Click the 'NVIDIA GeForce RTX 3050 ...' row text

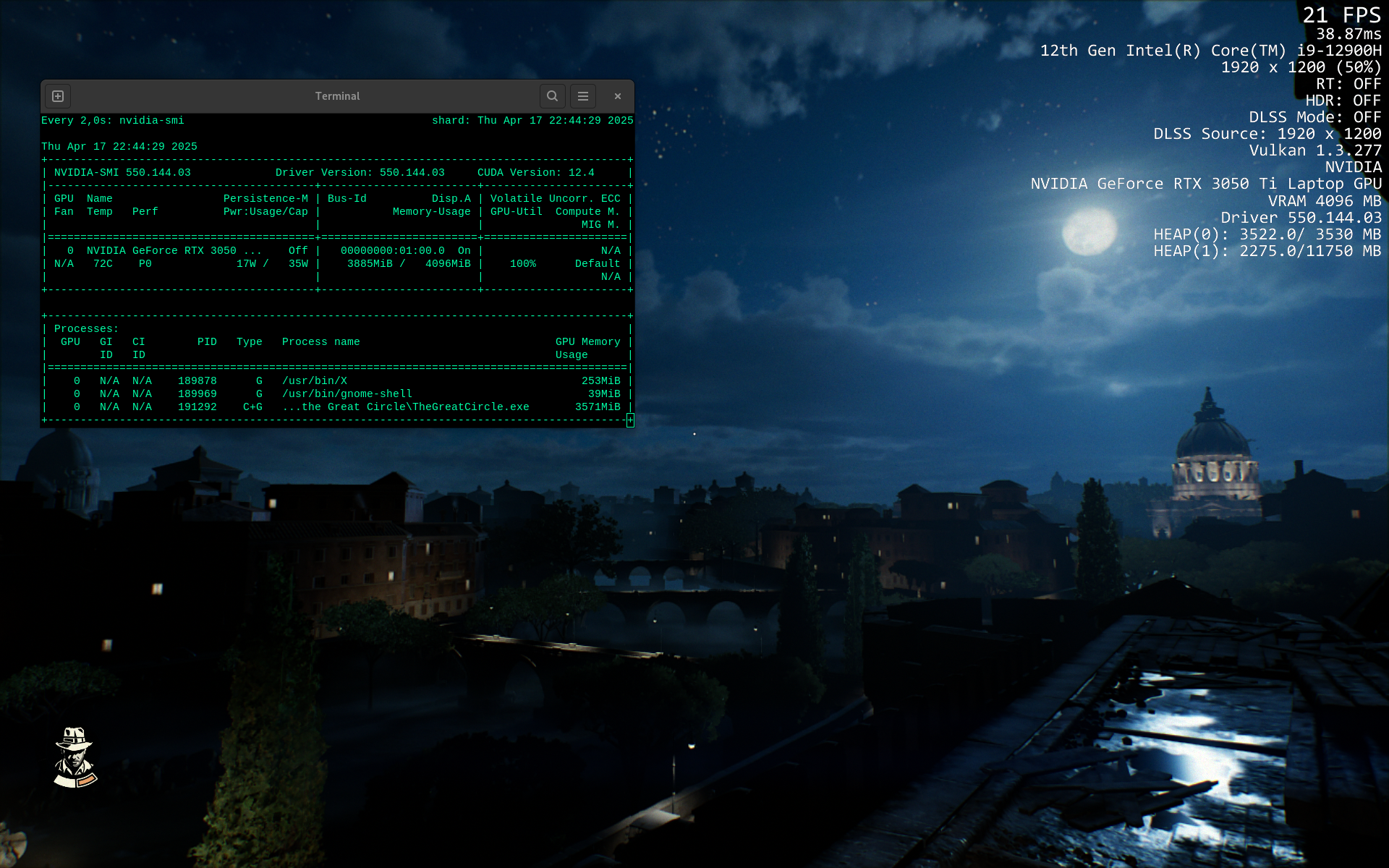(174, 251)
